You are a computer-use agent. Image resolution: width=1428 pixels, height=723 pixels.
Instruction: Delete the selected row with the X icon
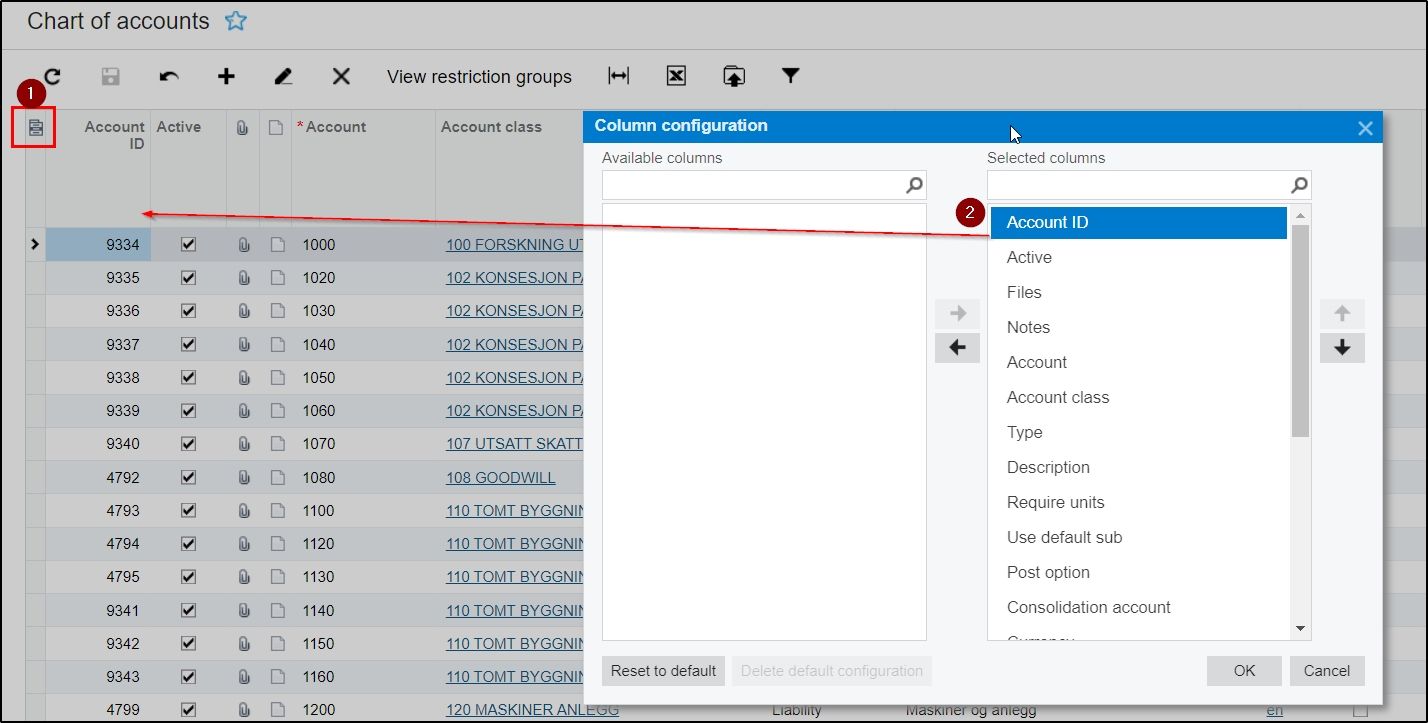point(340,76)
